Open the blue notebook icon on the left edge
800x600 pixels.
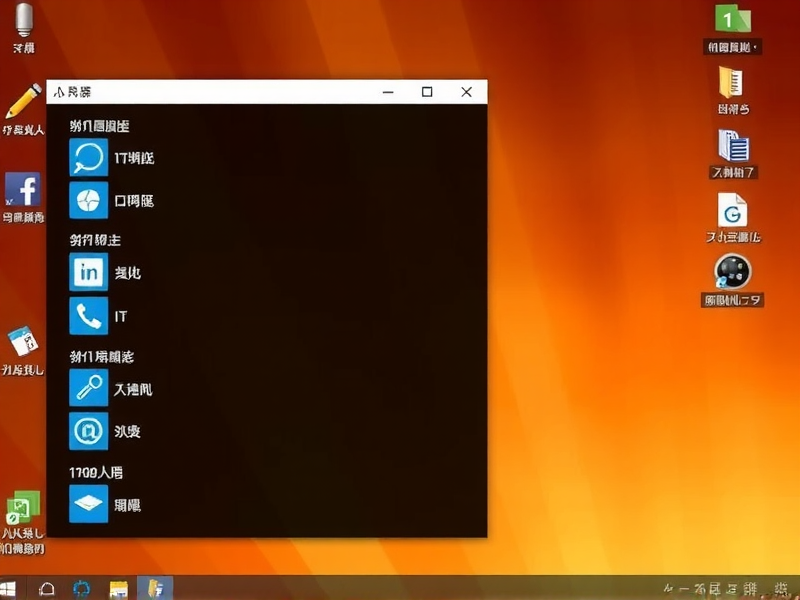pos(22,340)
